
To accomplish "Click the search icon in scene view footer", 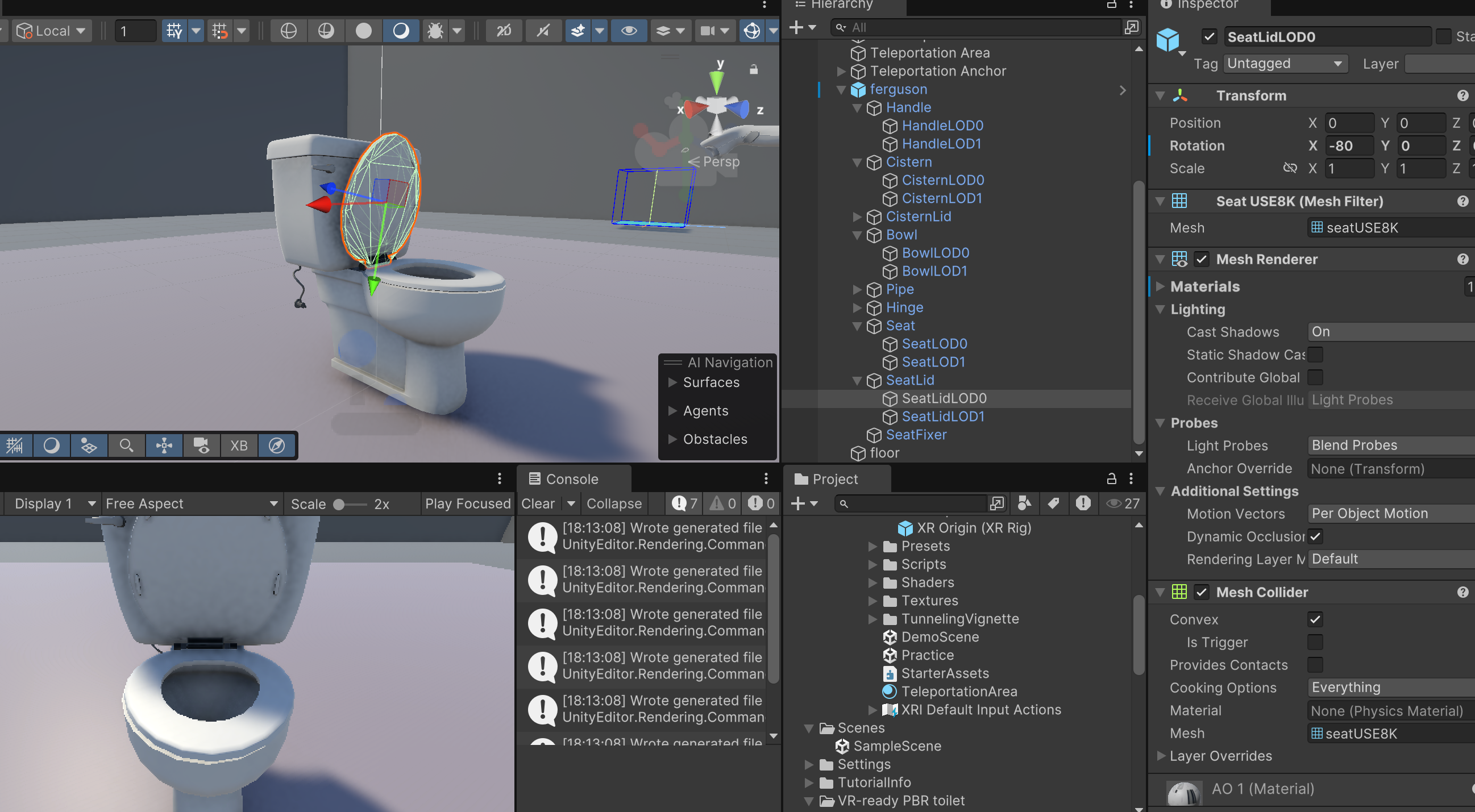I will (x=126, y=445).
